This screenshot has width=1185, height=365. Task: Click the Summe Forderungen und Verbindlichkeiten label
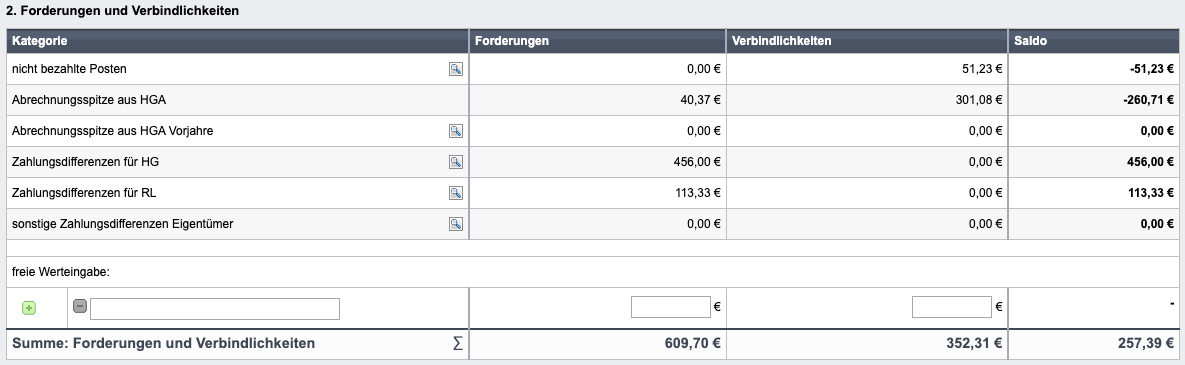pyautogui.click(x=164, y=344)
